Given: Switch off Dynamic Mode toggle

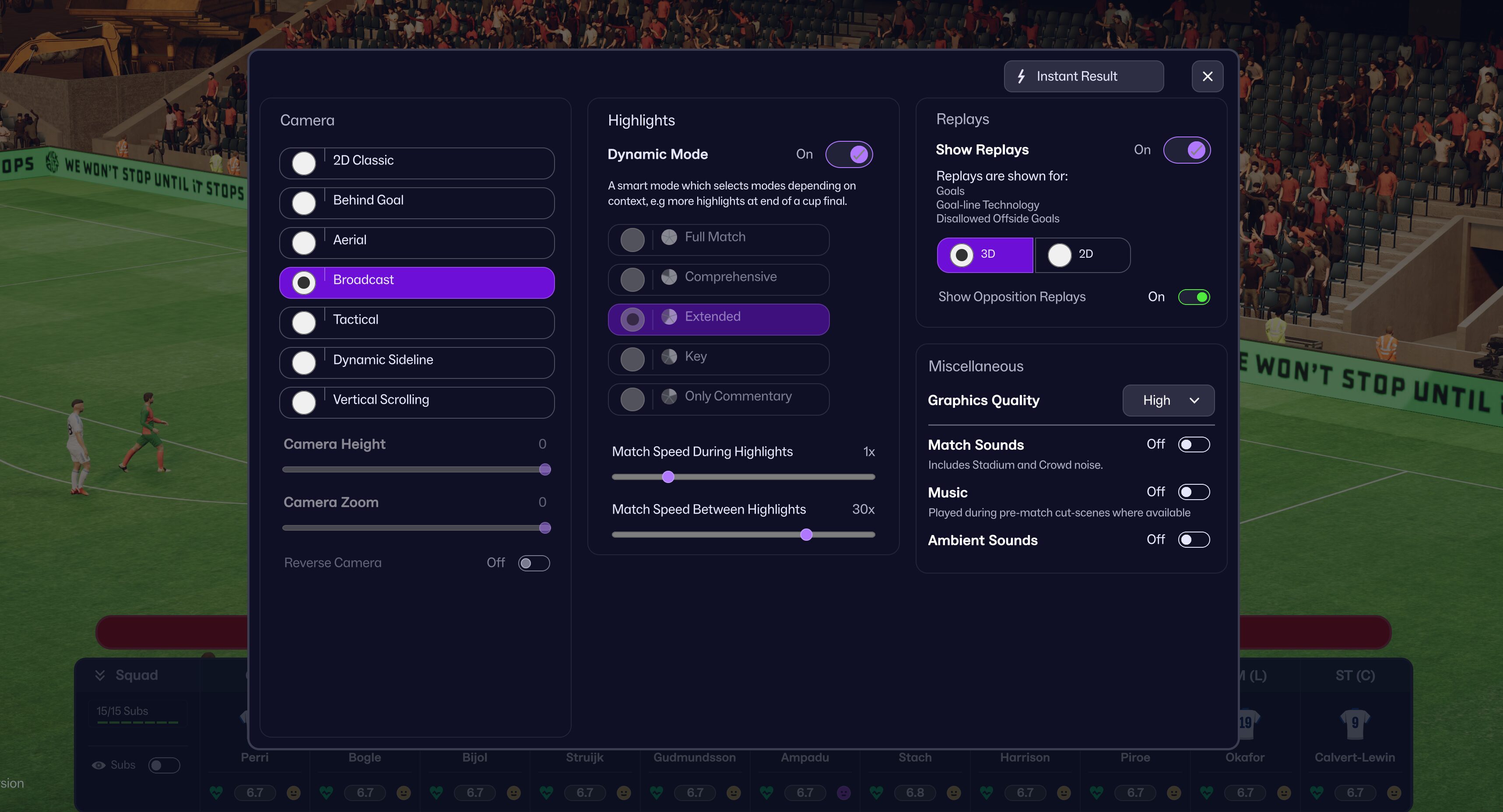Looking at the screenshot, I should coord(849,154).
